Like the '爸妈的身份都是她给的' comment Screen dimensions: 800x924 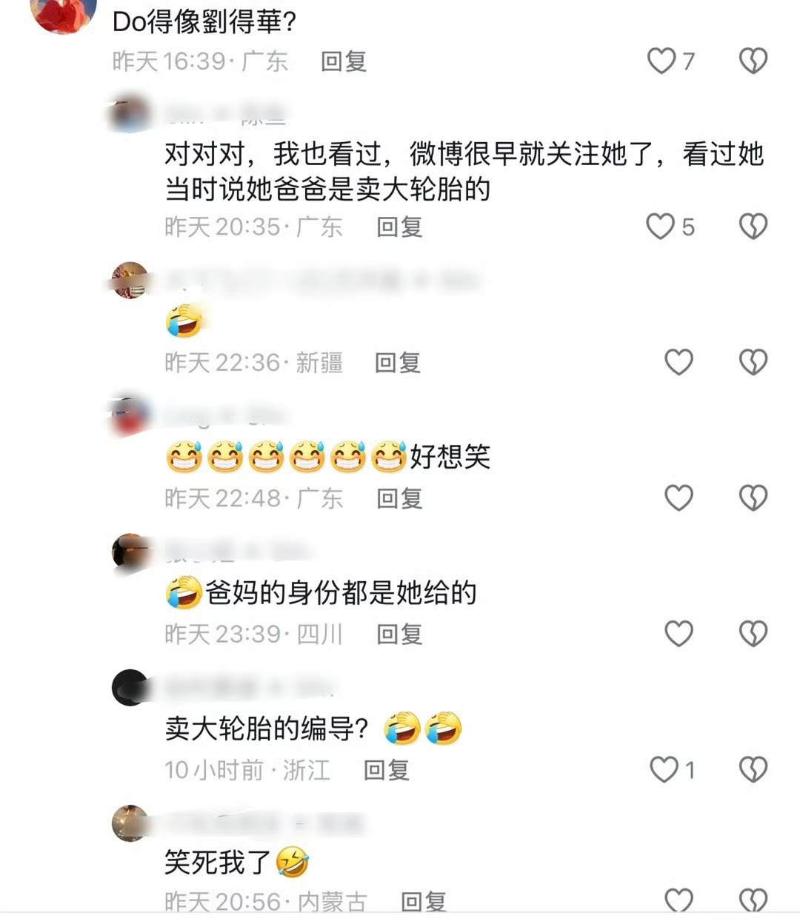(x=679, y=633)
